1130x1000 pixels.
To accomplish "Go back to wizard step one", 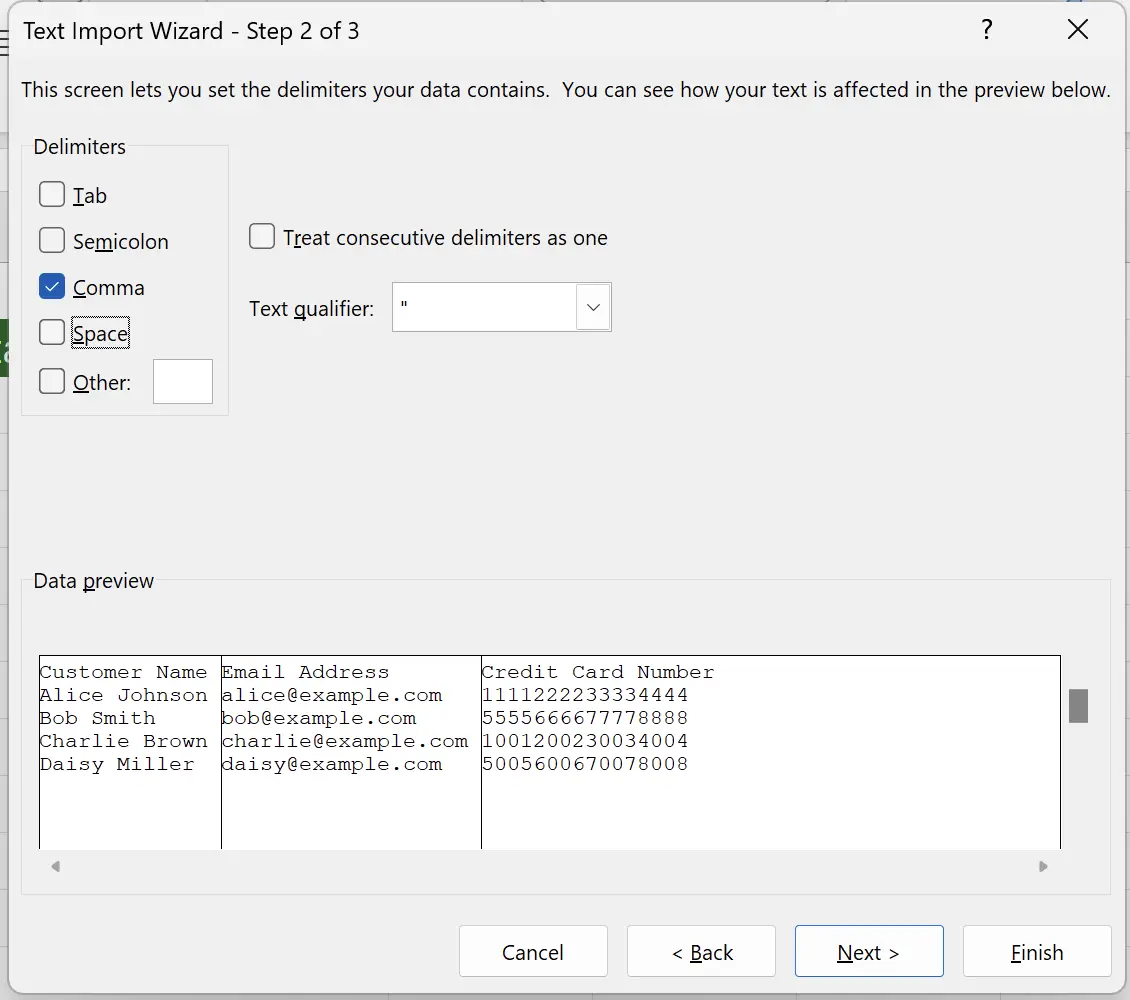I will (701, 951).
